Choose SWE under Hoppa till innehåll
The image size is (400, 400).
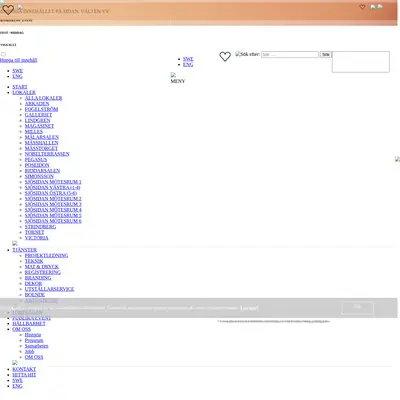pyautogui.click(x=18, y=71)
